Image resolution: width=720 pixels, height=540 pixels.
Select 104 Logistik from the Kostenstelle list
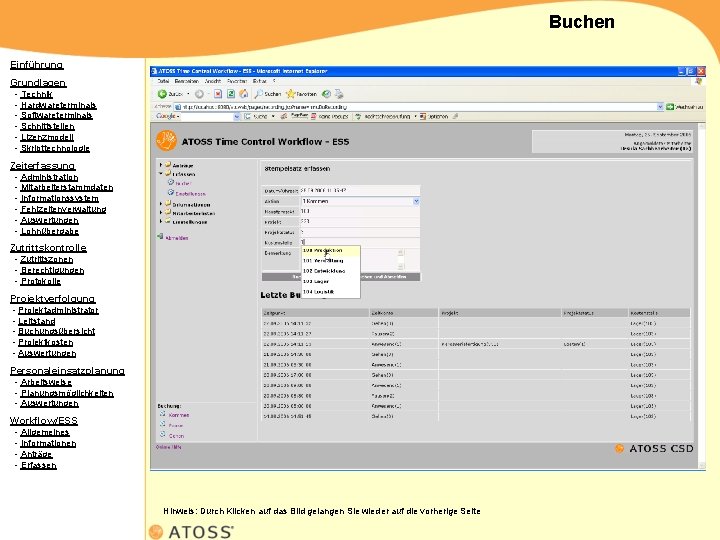[x=331, y=292]
